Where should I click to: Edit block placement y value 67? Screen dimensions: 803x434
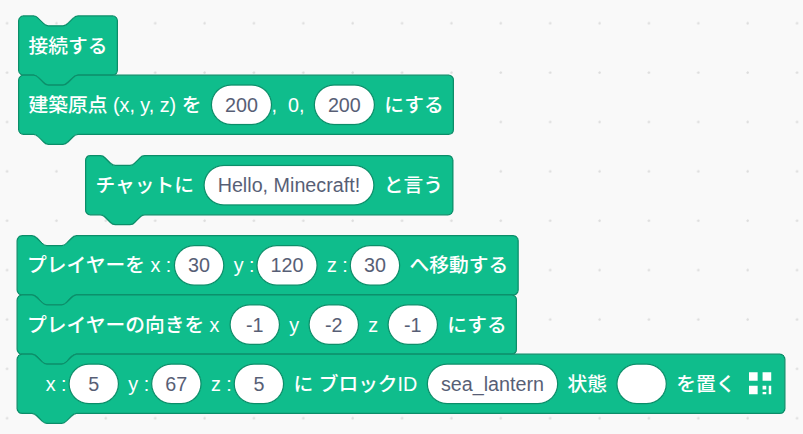176,384
